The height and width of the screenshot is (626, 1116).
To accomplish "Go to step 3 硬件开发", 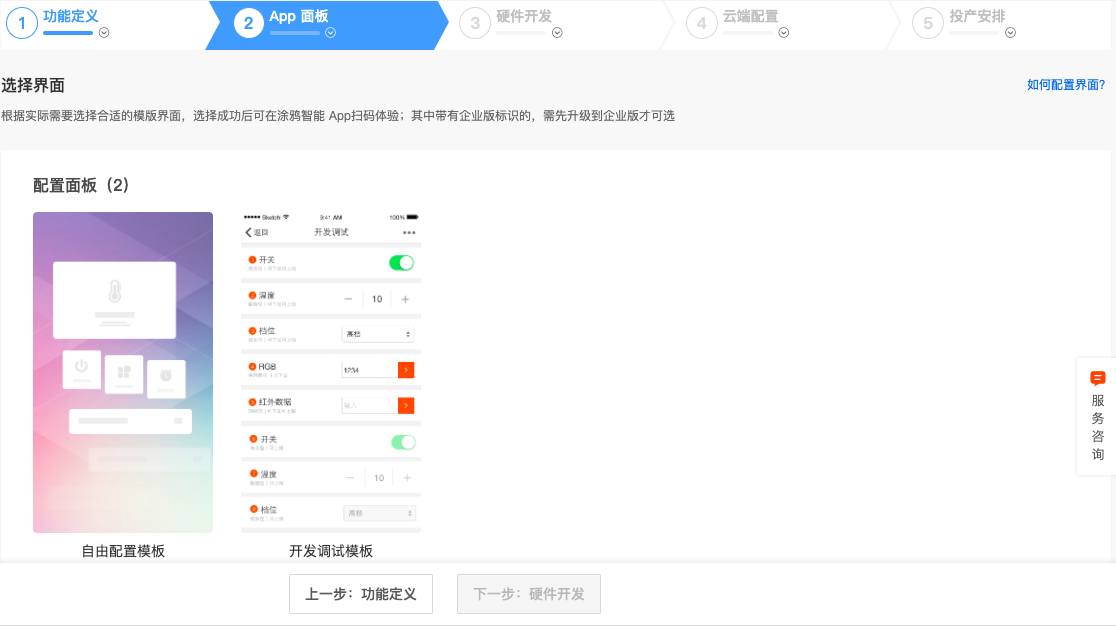I will [x=523, y=17].
